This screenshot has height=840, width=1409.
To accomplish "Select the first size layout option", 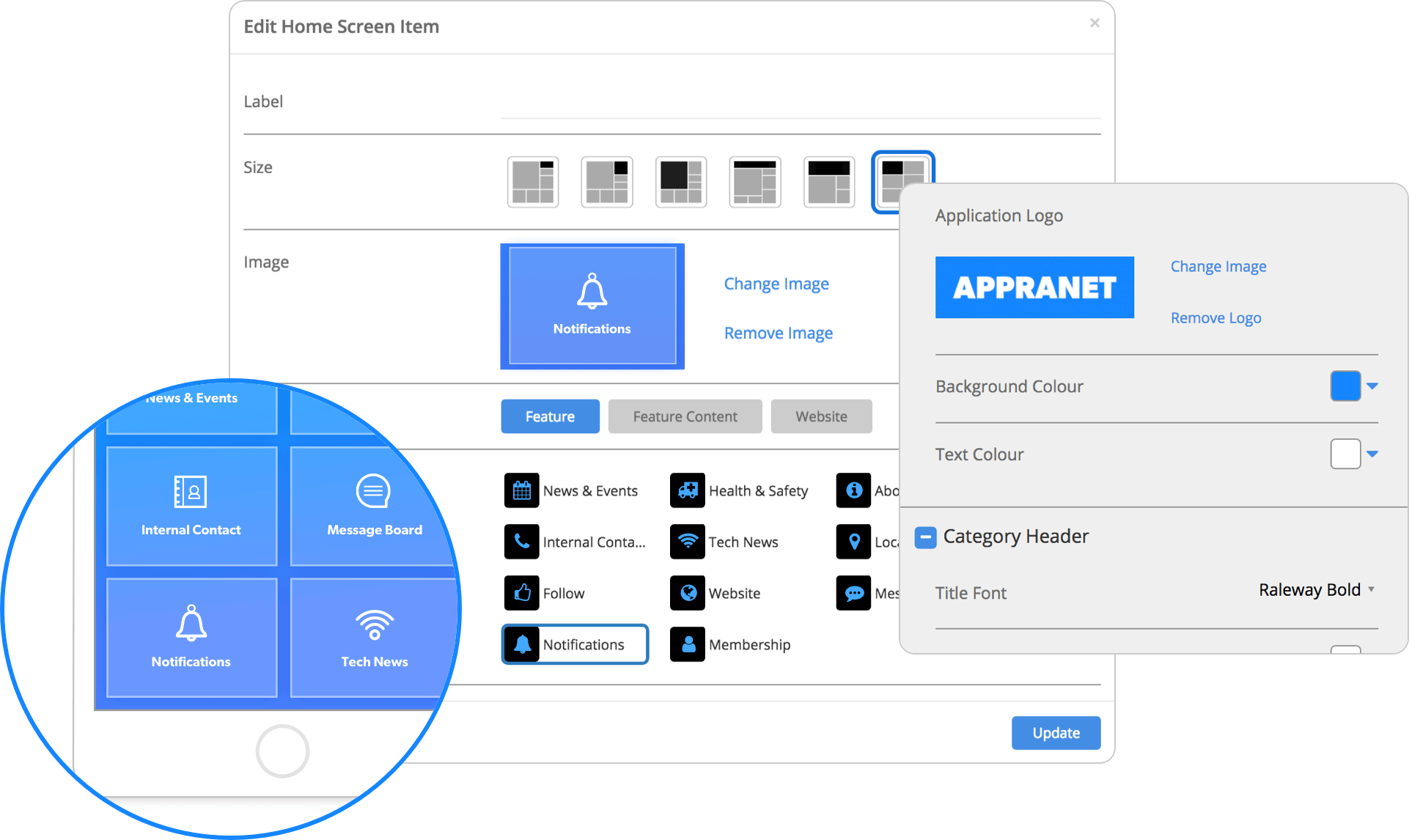I will (x=533, y=182).
